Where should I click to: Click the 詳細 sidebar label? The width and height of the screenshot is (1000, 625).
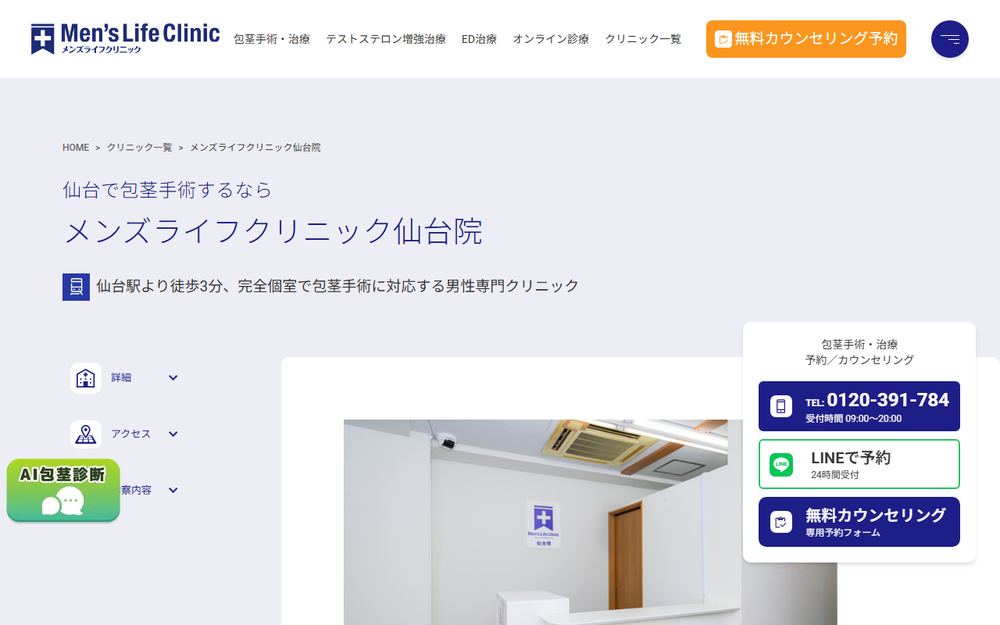pos(121,378)
